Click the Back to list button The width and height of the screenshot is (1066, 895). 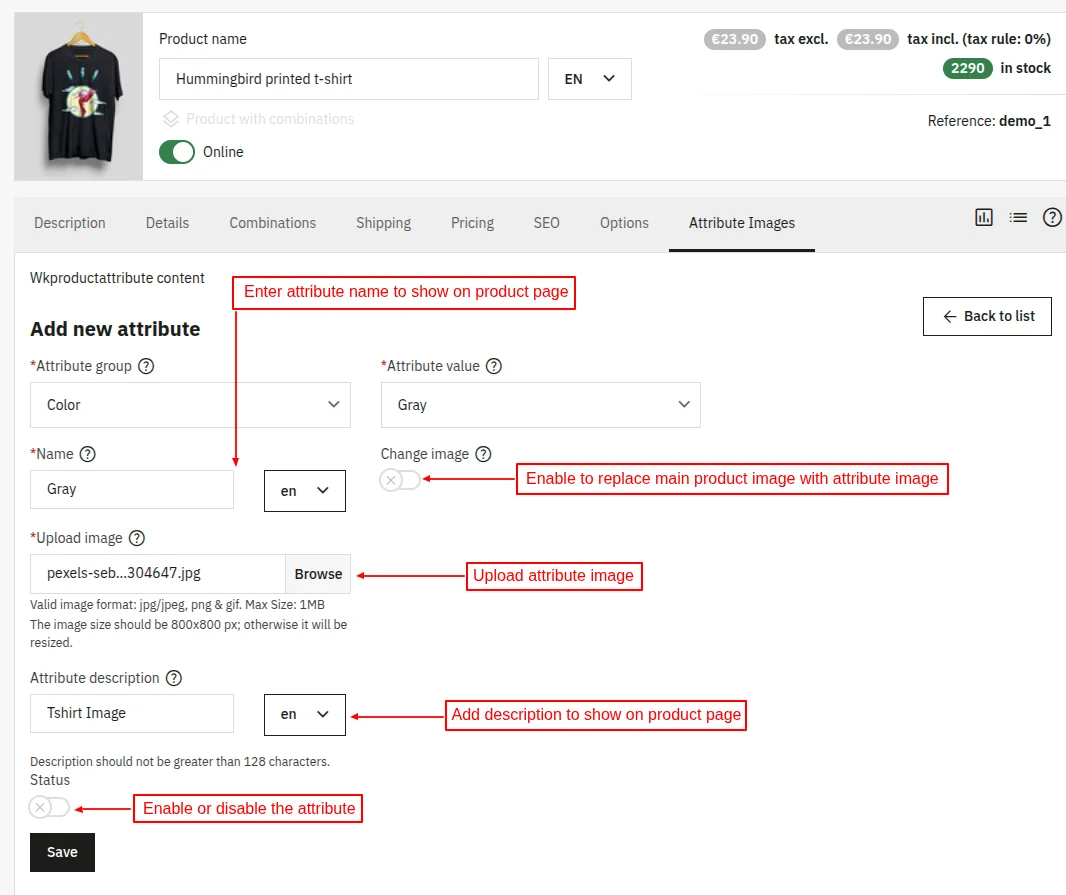click(987, 316)
